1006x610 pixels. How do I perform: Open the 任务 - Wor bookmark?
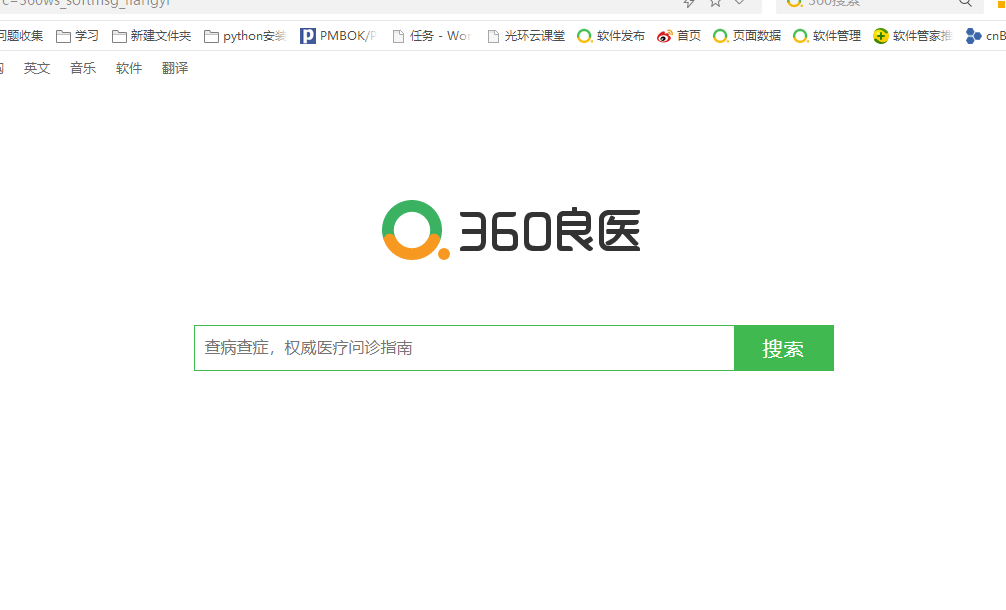pyautogui.click(x=431, y=36)
